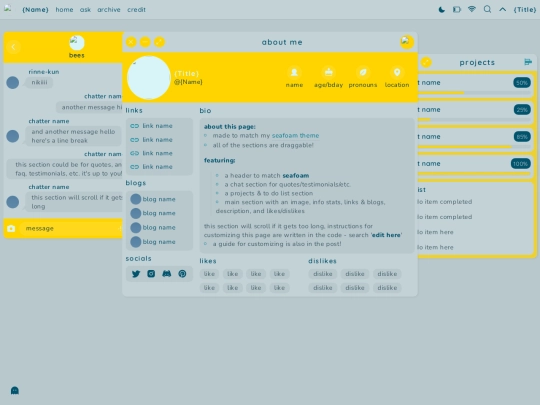The height and width of the screenshot is (405, 540).
Task: Click the expand button of about me window
Action: coord(159,42)
